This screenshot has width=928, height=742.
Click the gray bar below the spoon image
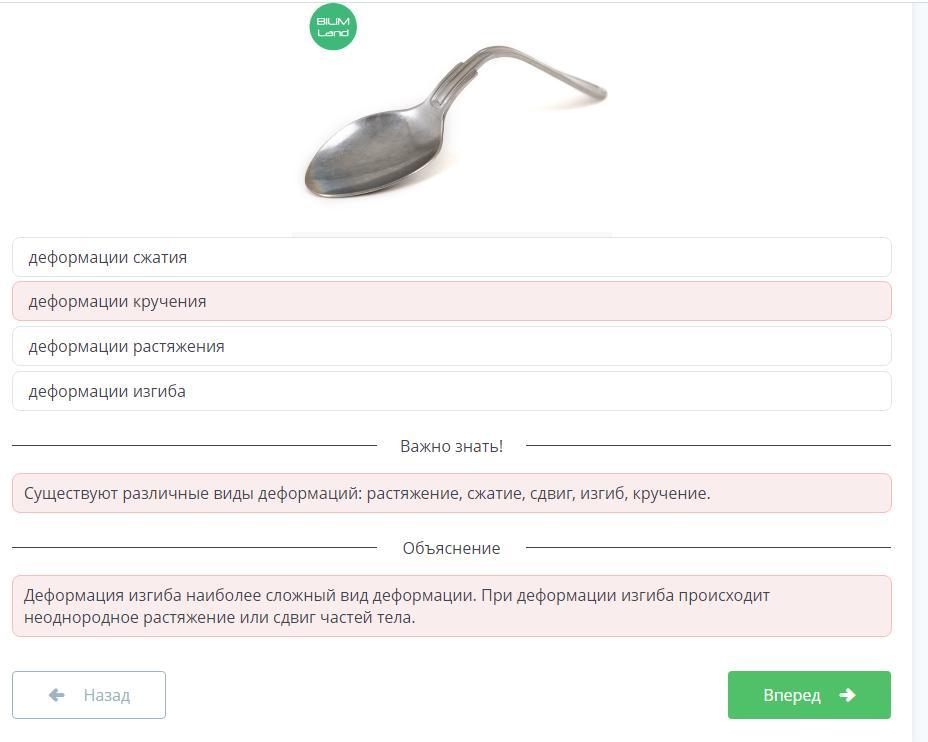pos(451,235)
